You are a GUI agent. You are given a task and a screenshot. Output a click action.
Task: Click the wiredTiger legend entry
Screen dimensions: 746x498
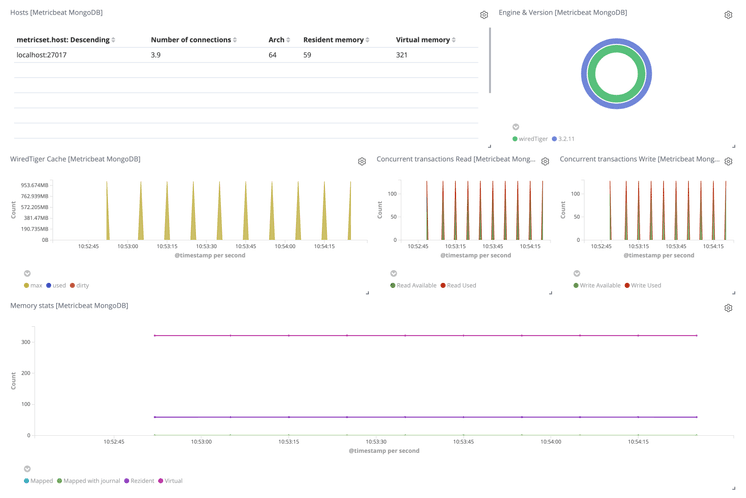(533, 139)
